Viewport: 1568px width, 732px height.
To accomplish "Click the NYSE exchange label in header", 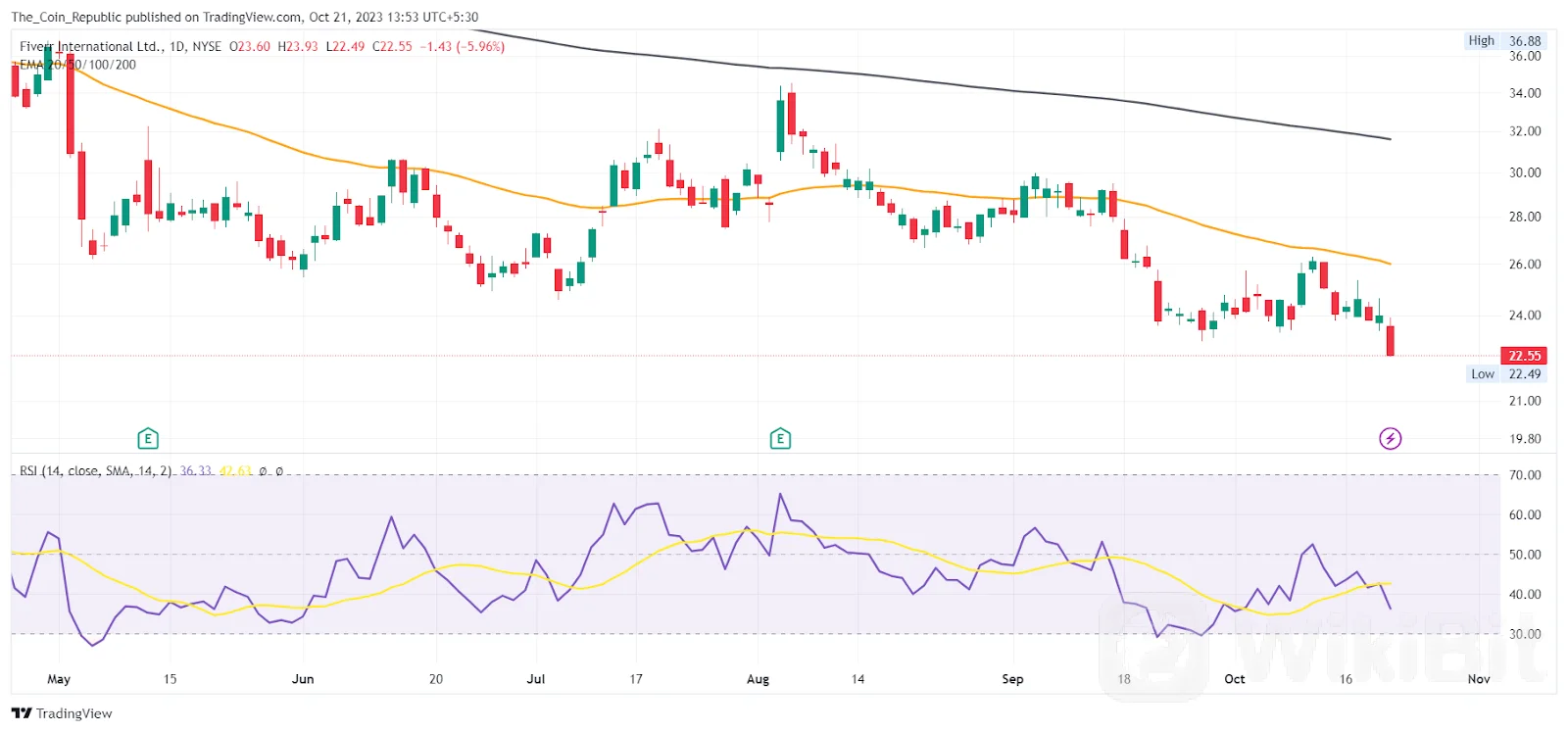I will pos(207,46).
